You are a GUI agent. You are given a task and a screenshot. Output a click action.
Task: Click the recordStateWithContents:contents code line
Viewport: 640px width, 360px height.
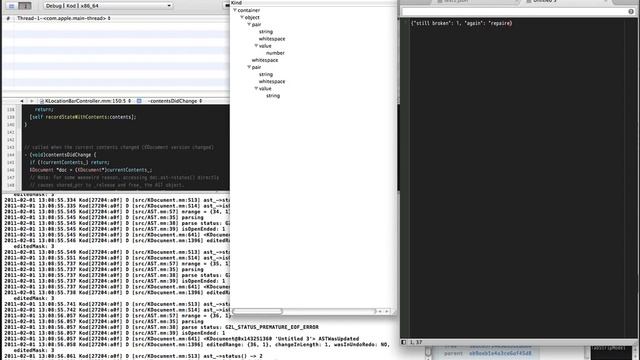(x=83, y=117)
